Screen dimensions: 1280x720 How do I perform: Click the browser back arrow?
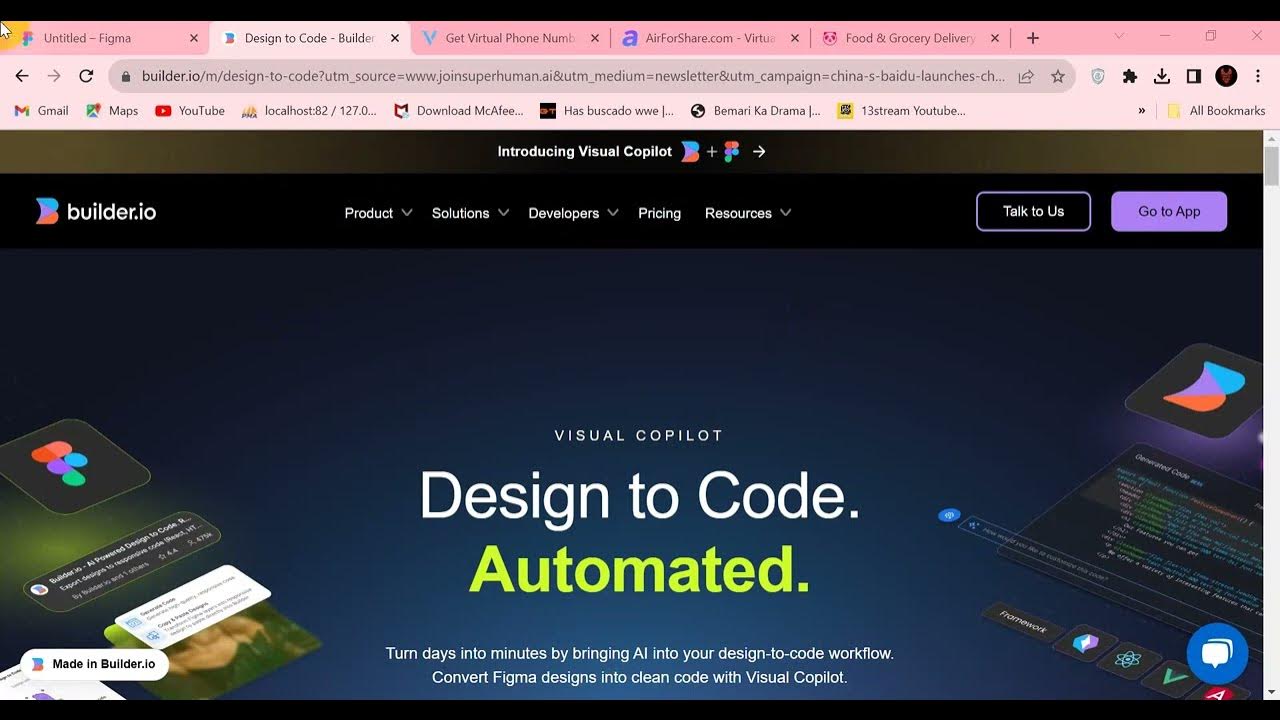[x=22, y=76]
